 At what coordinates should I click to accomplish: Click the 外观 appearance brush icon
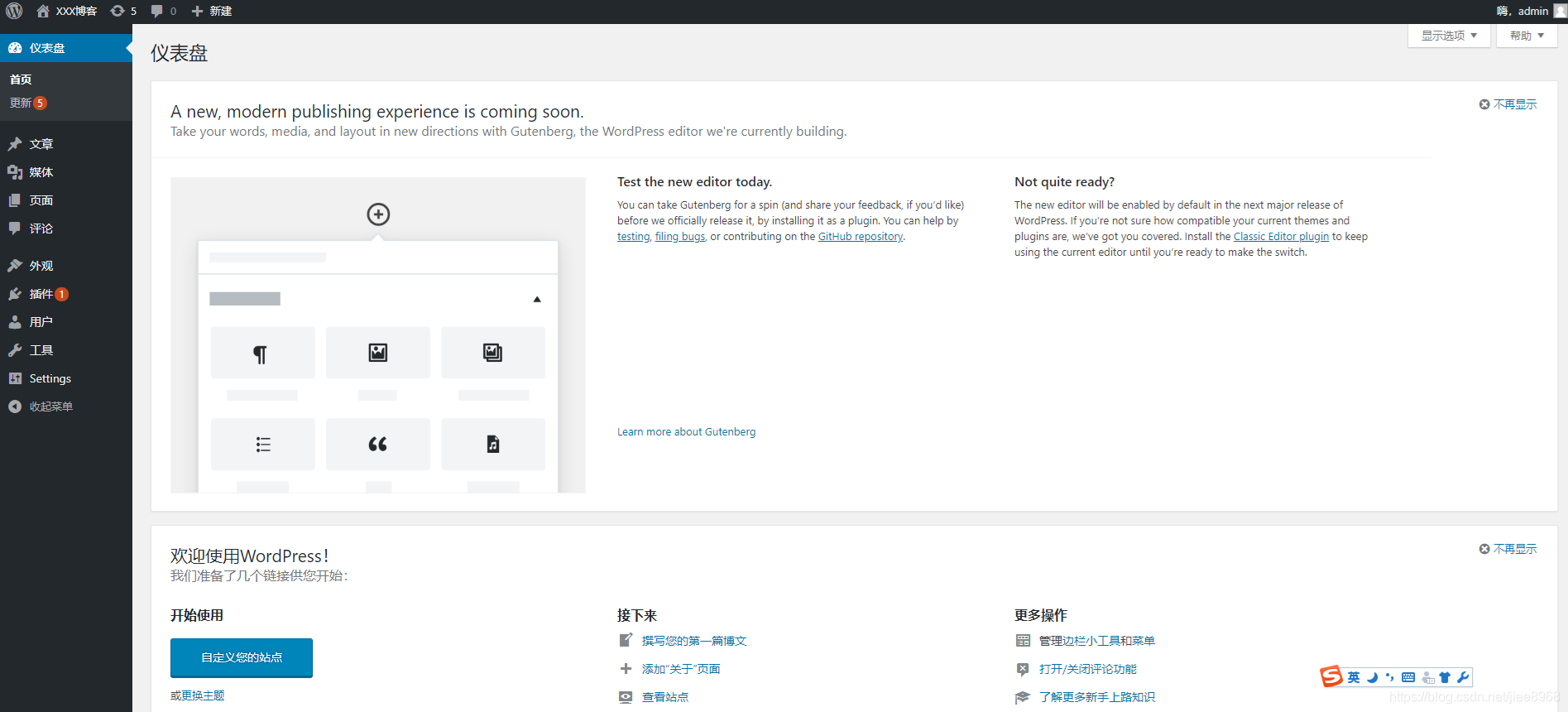[15, 266]
